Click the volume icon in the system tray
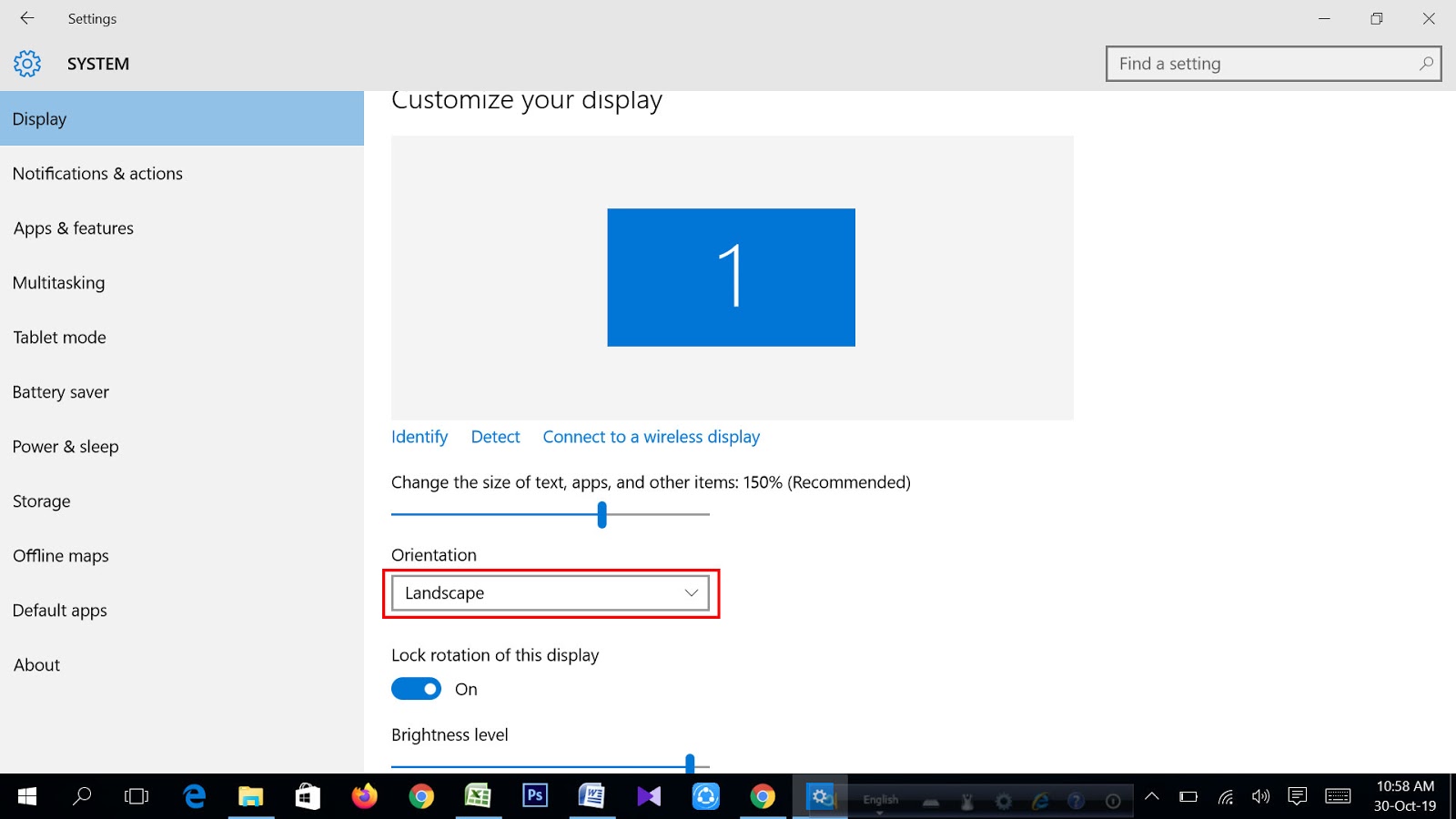This screenshot has height=819, width=1456. click(x=1260, y=796)
